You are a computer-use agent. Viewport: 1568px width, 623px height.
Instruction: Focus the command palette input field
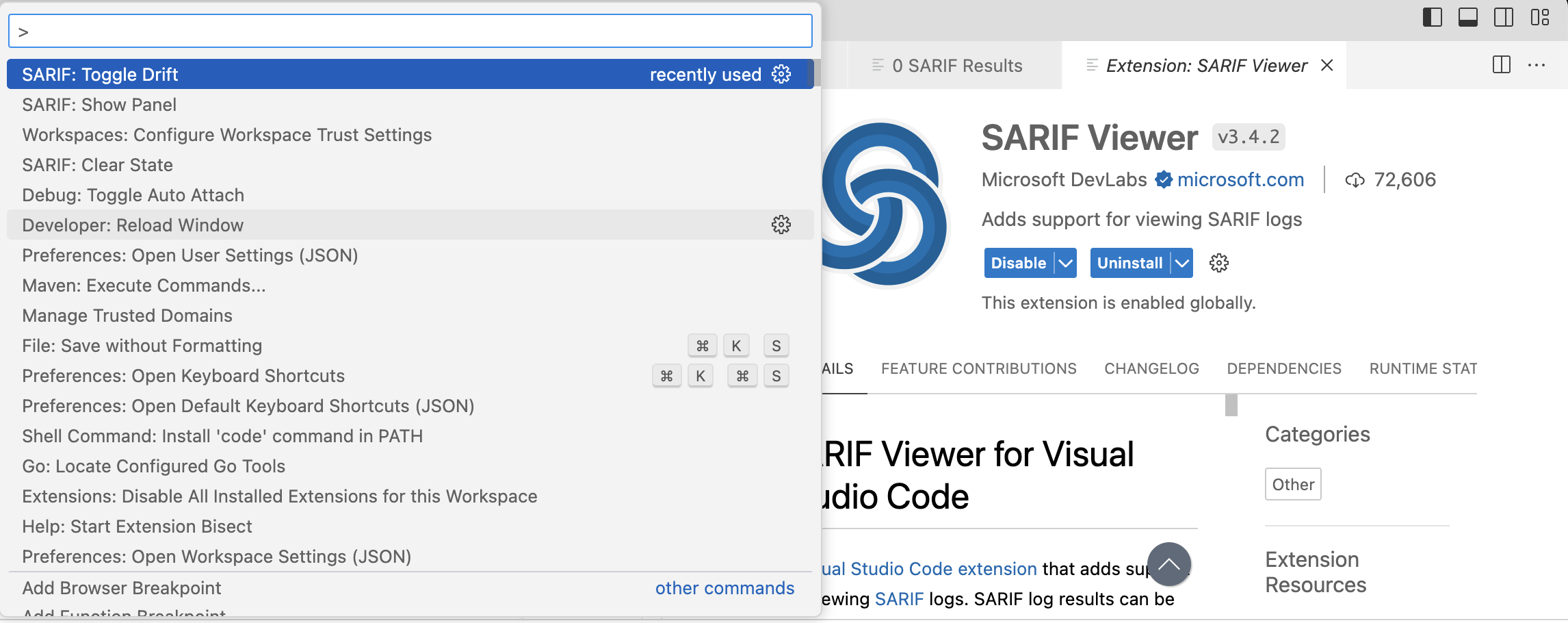pos(410,31)
